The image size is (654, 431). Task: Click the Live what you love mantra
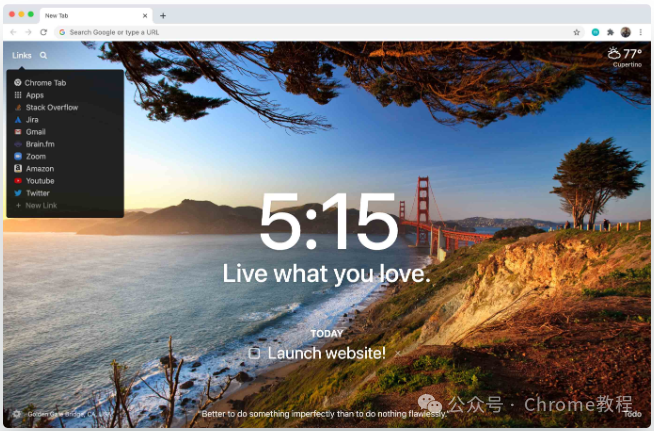327,274
